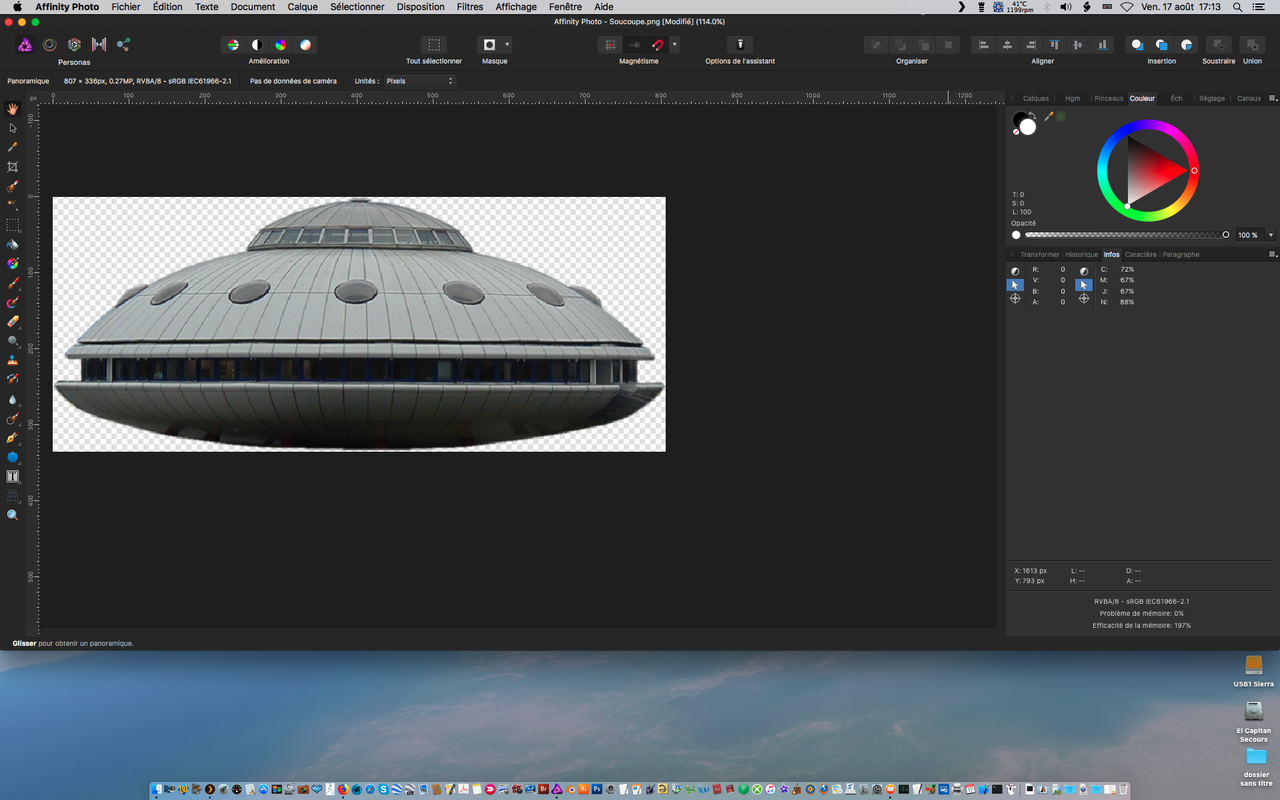This screenshot has height=800, width=1280.
Task: Select the Crop tool in left toolbar
Action: tap(13, 167)
